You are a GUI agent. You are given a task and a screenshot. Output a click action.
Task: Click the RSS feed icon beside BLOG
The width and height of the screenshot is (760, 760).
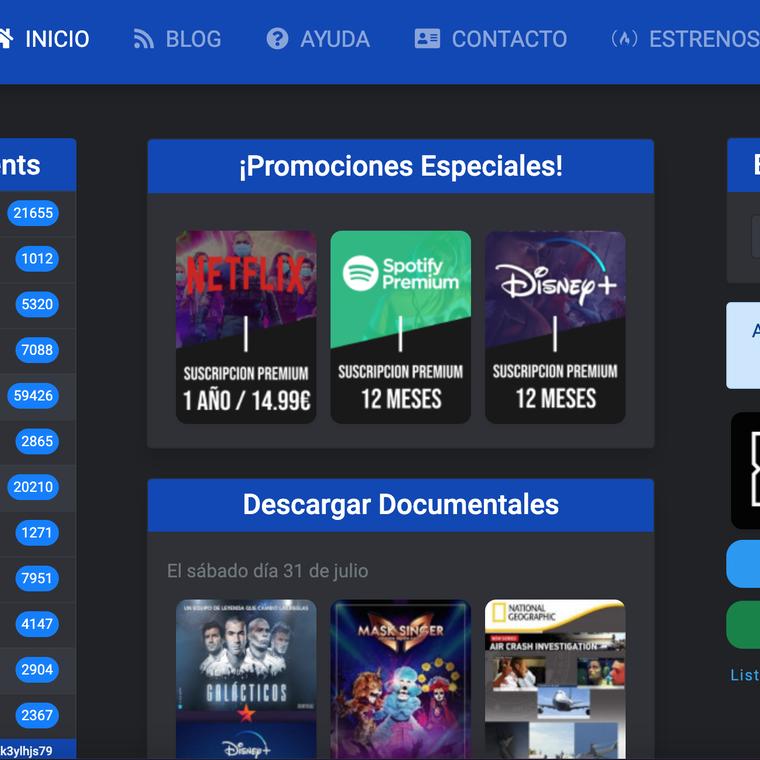tap(144, 39)
